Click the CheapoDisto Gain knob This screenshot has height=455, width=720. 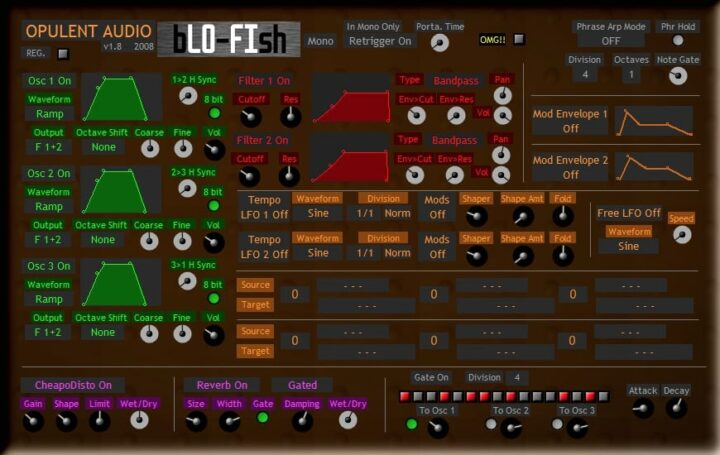point(33,422)
